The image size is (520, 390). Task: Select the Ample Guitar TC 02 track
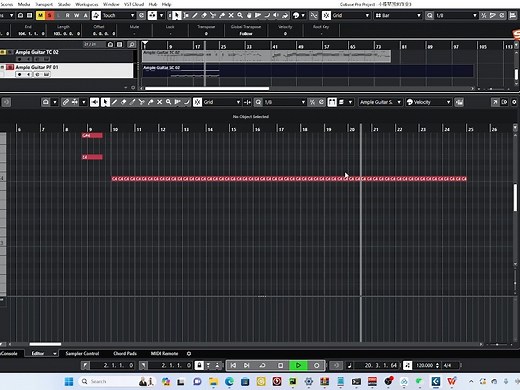67,55
